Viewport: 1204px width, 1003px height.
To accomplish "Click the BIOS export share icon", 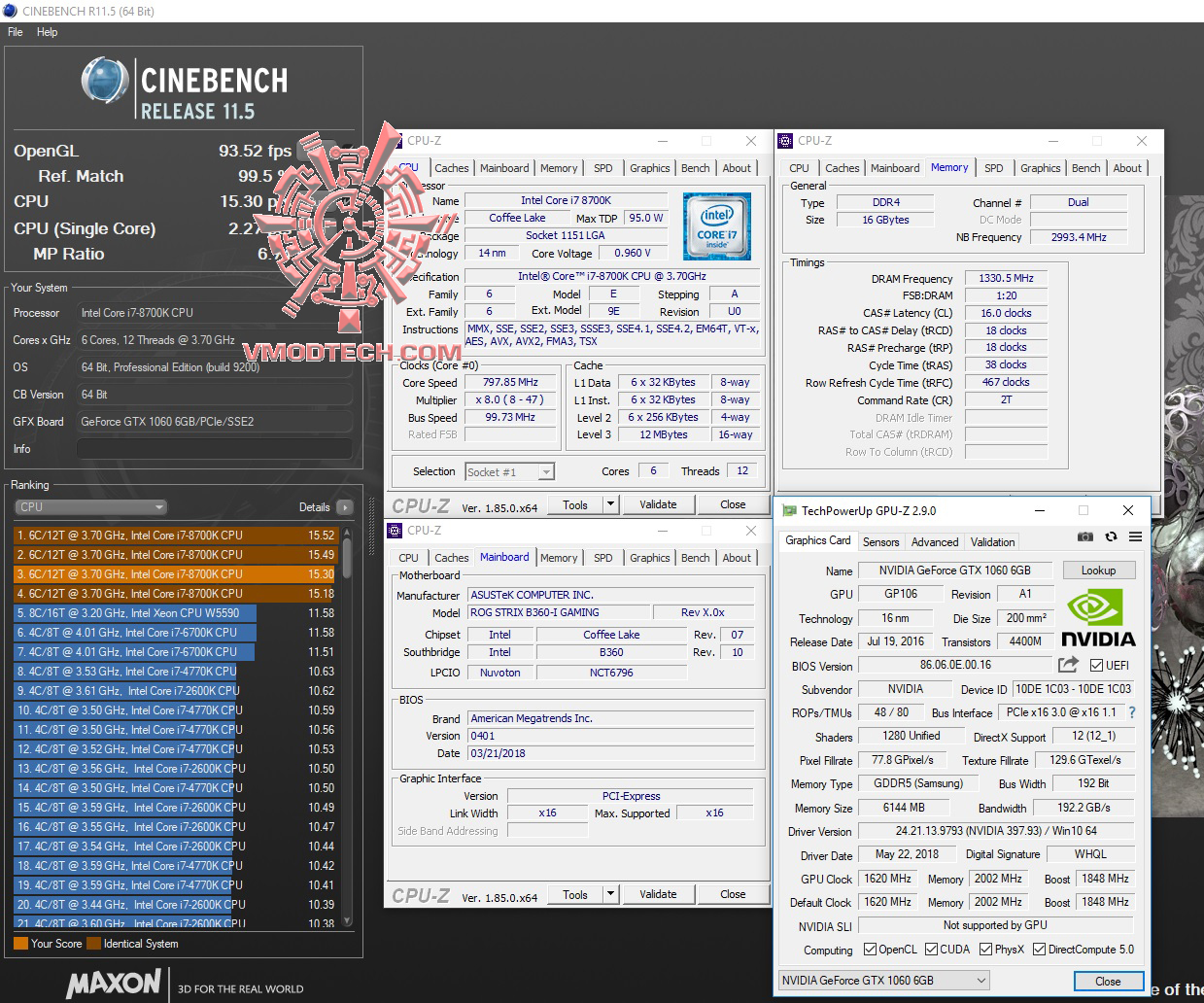I will (x=1068, y=665).
